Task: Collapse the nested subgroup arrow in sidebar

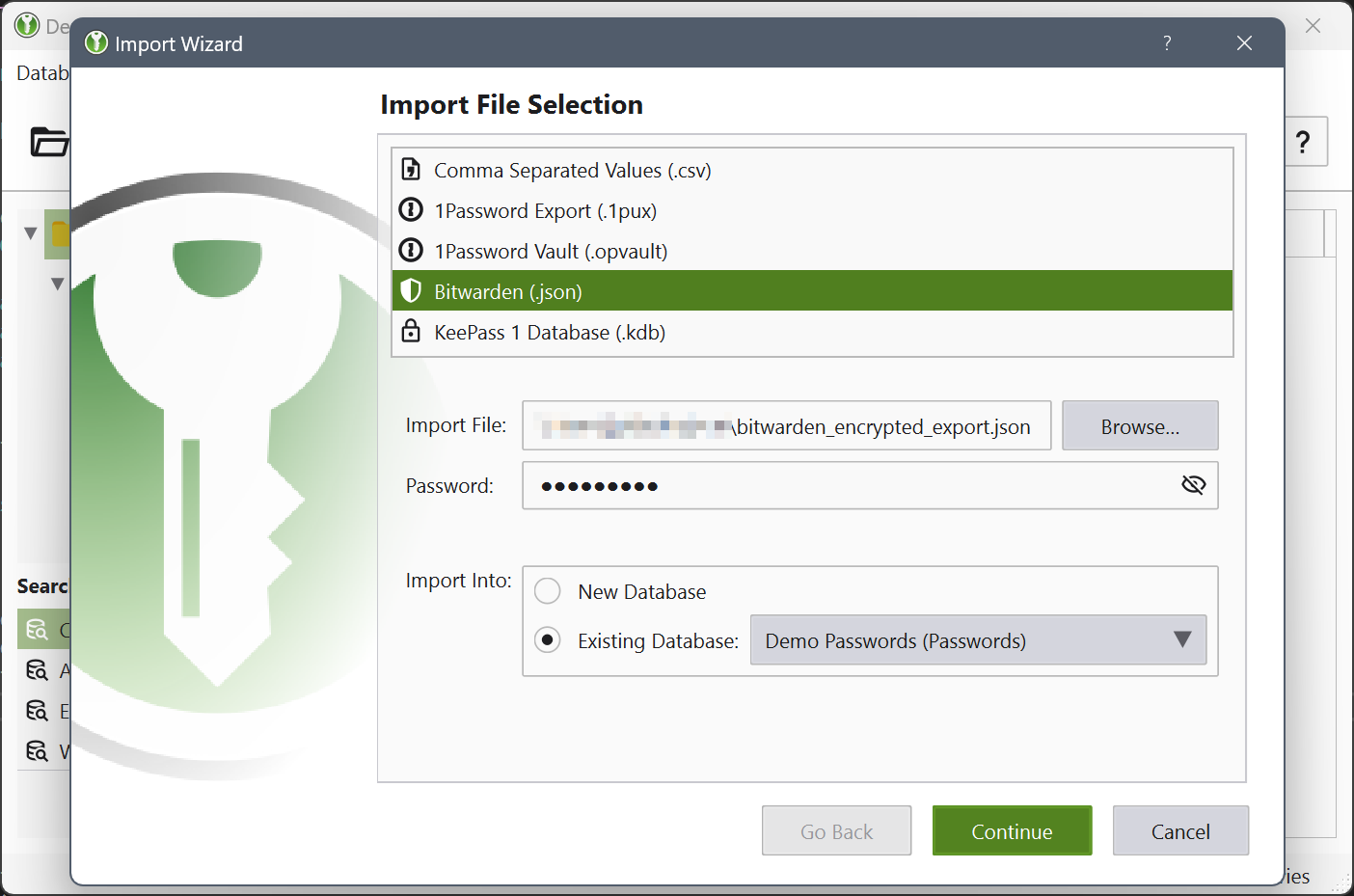Action: pyautogui.click(x=58, y=283)
